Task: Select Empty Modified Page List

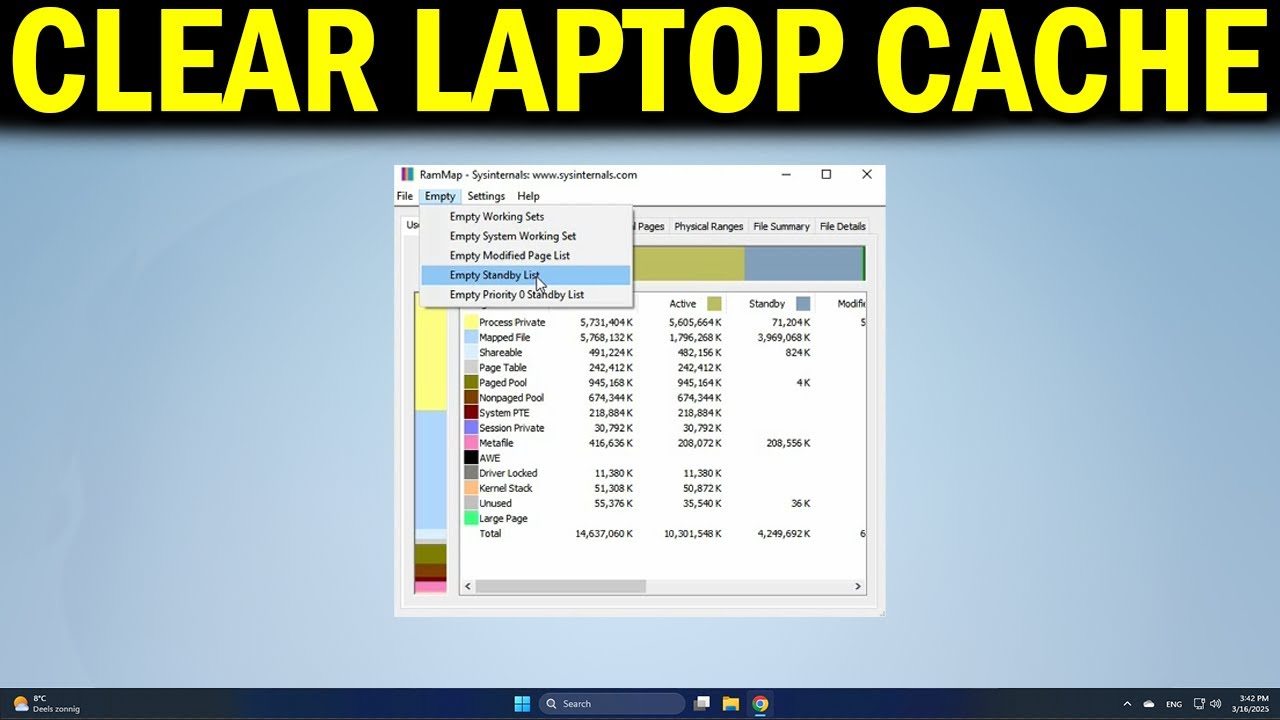Action: [x=526, y=256]
